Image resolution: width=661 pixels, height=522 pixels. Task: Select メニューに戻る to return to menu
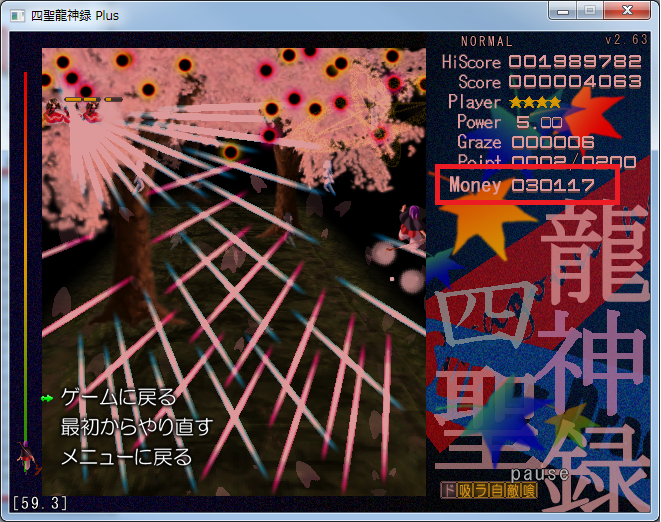coord(126,457)
